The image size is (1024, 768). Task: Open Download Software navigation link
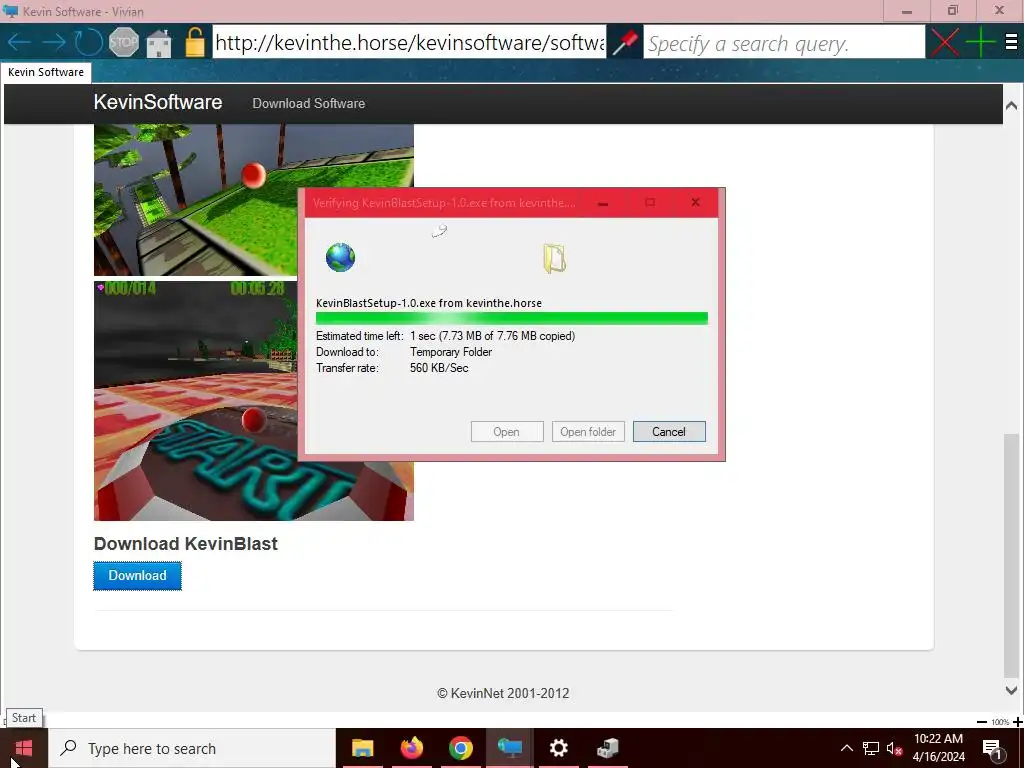308,103
